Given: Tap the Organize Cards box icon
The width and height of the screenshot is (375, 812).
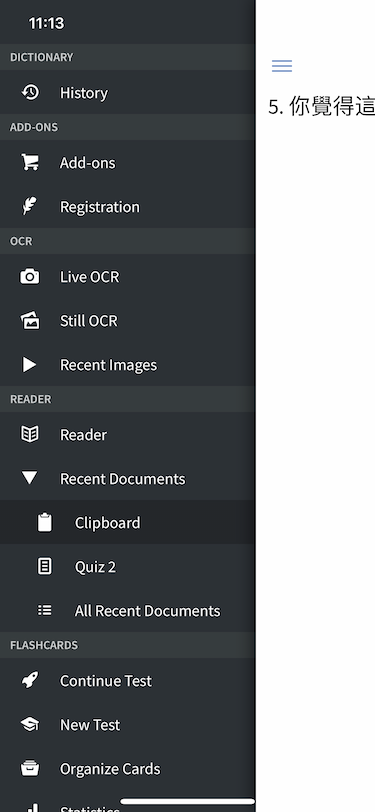Looking at the screenshot, I should pyautogui.click(x=30, y=768).
